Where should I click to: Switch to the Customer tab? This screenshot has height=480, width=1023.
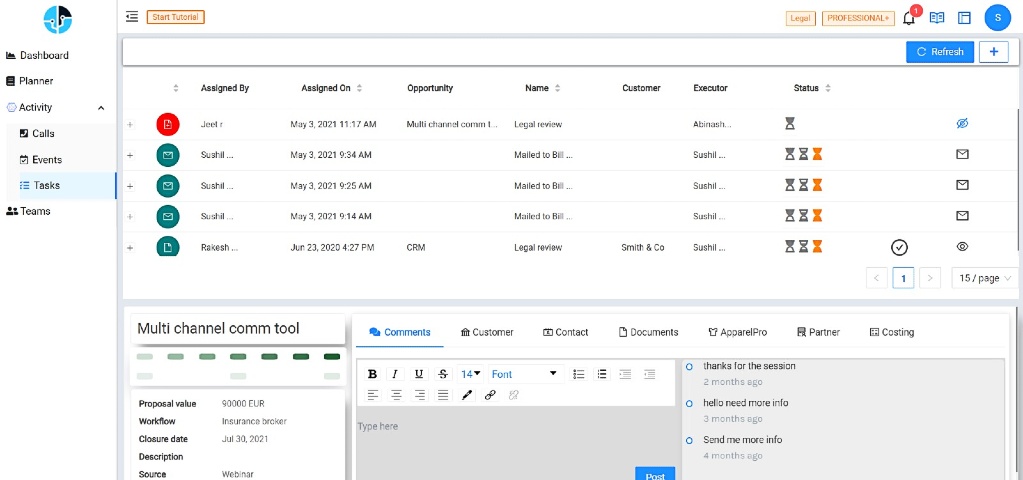(x=487, y=332)
